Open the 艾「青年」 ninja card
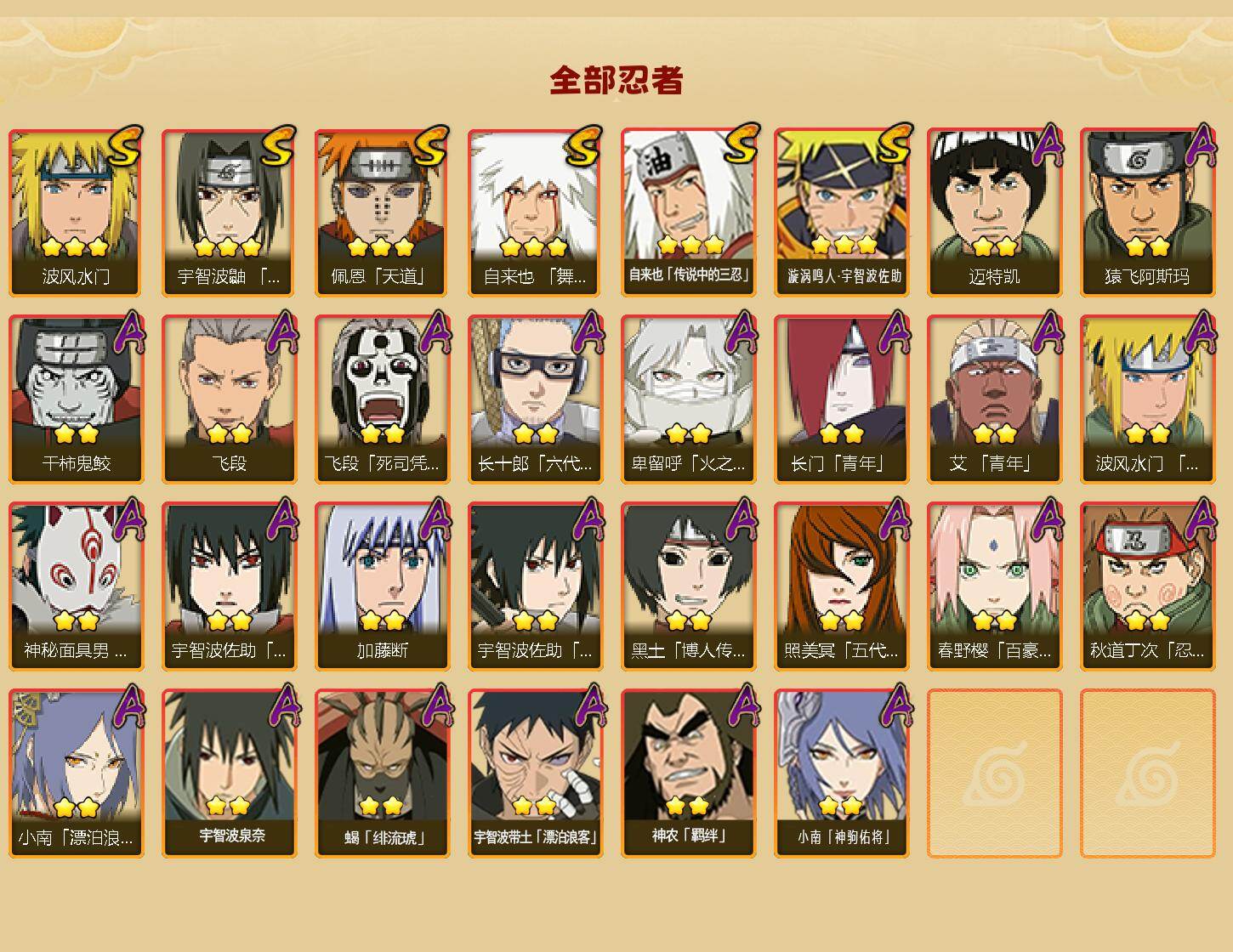1233x952 pixels. 995,399
